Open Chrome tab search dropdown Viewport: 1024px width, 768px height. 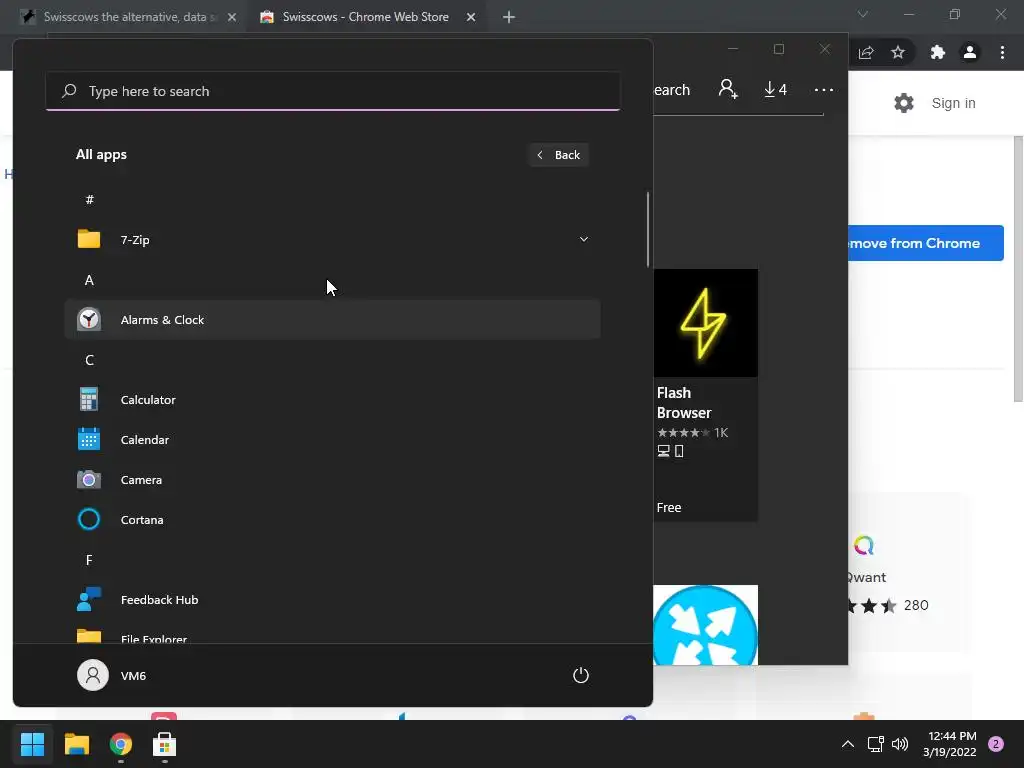point(863,14)
